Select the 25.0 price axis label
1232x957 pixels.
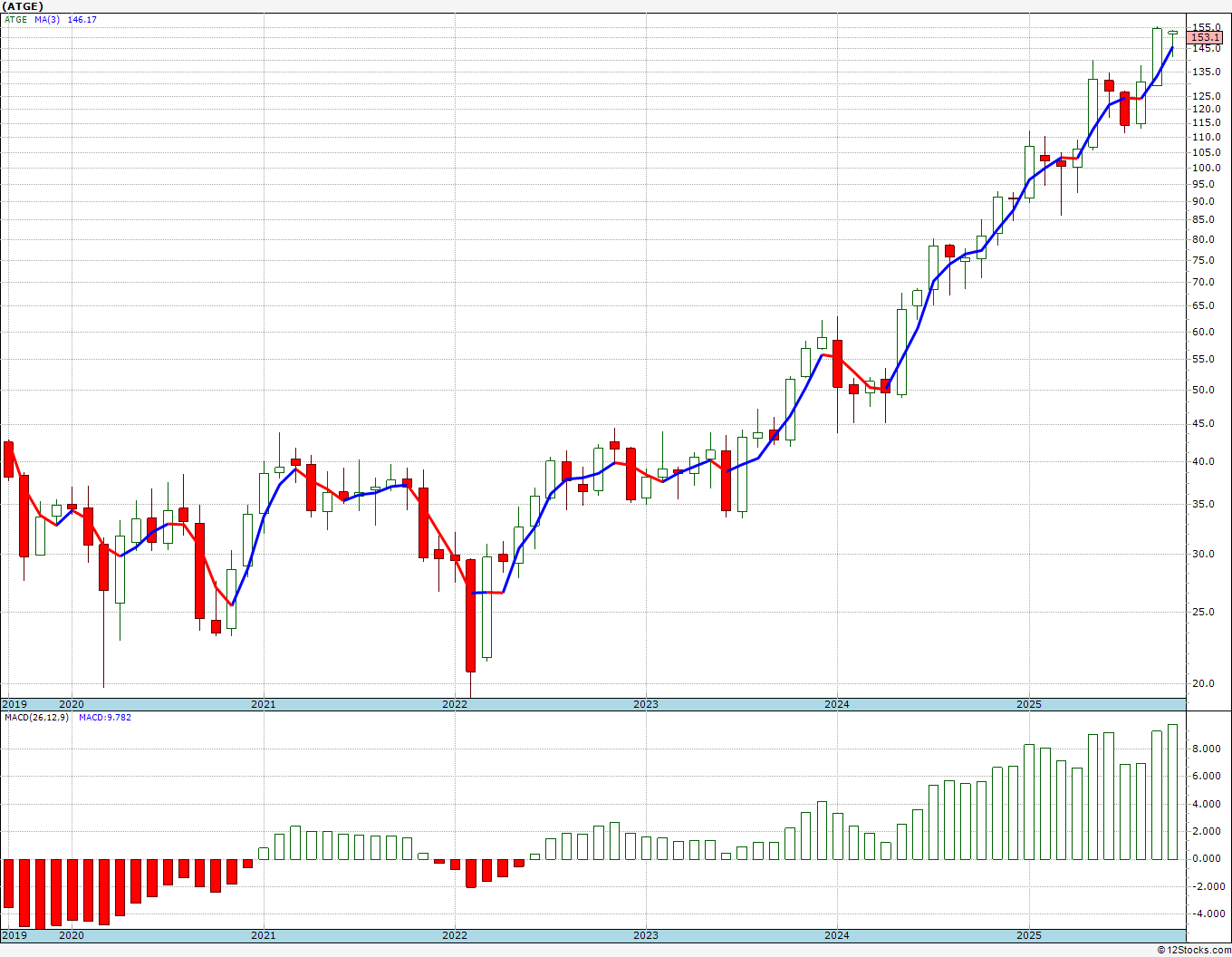coord(1204,613)
